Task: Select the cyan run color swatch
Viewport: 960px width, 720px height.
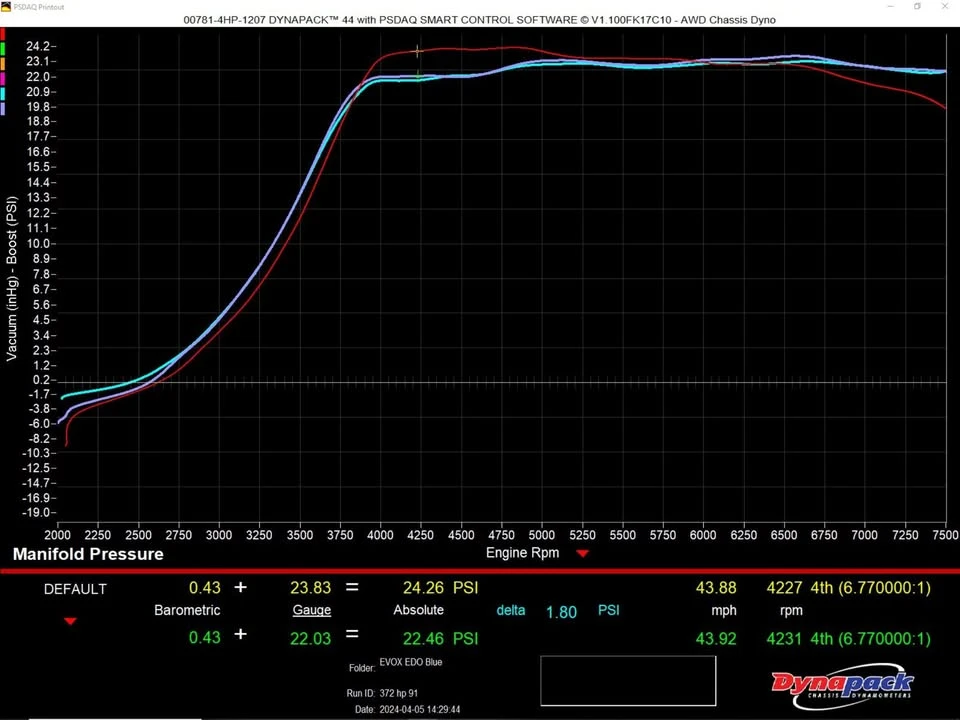Action: (x=2, y=94)
